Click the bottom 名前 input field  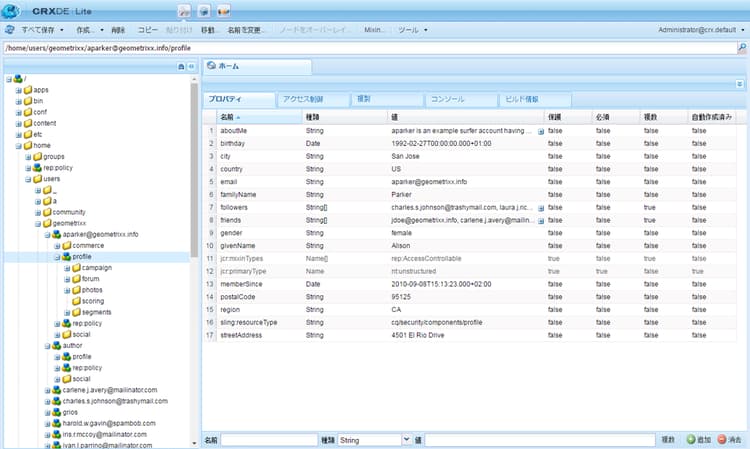[x=269, y=440]
